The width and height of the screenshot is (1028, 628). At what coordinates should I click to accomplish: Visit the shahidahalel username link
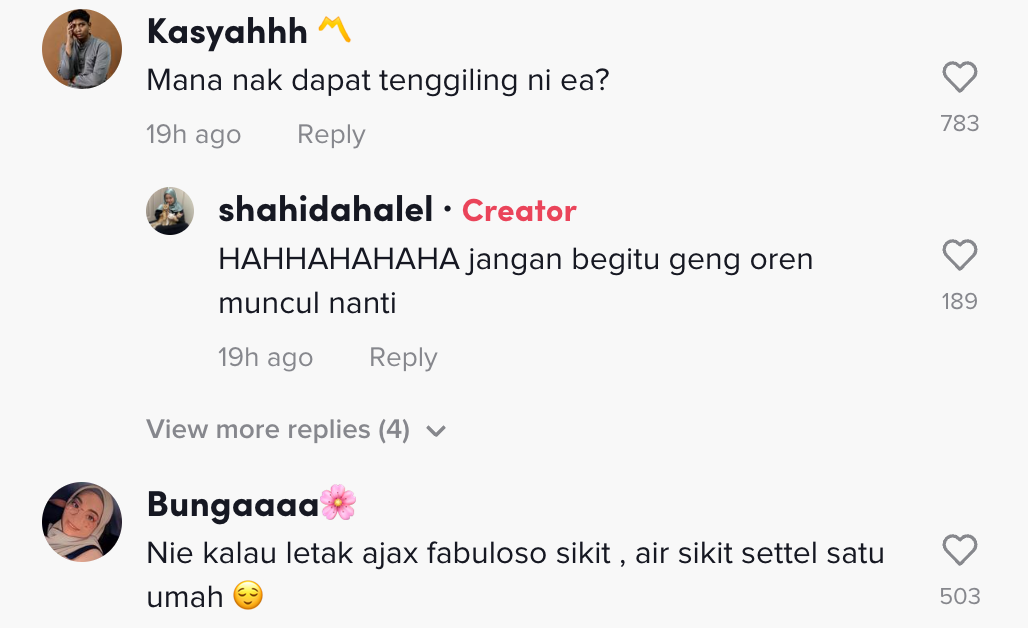click(325, 210)
